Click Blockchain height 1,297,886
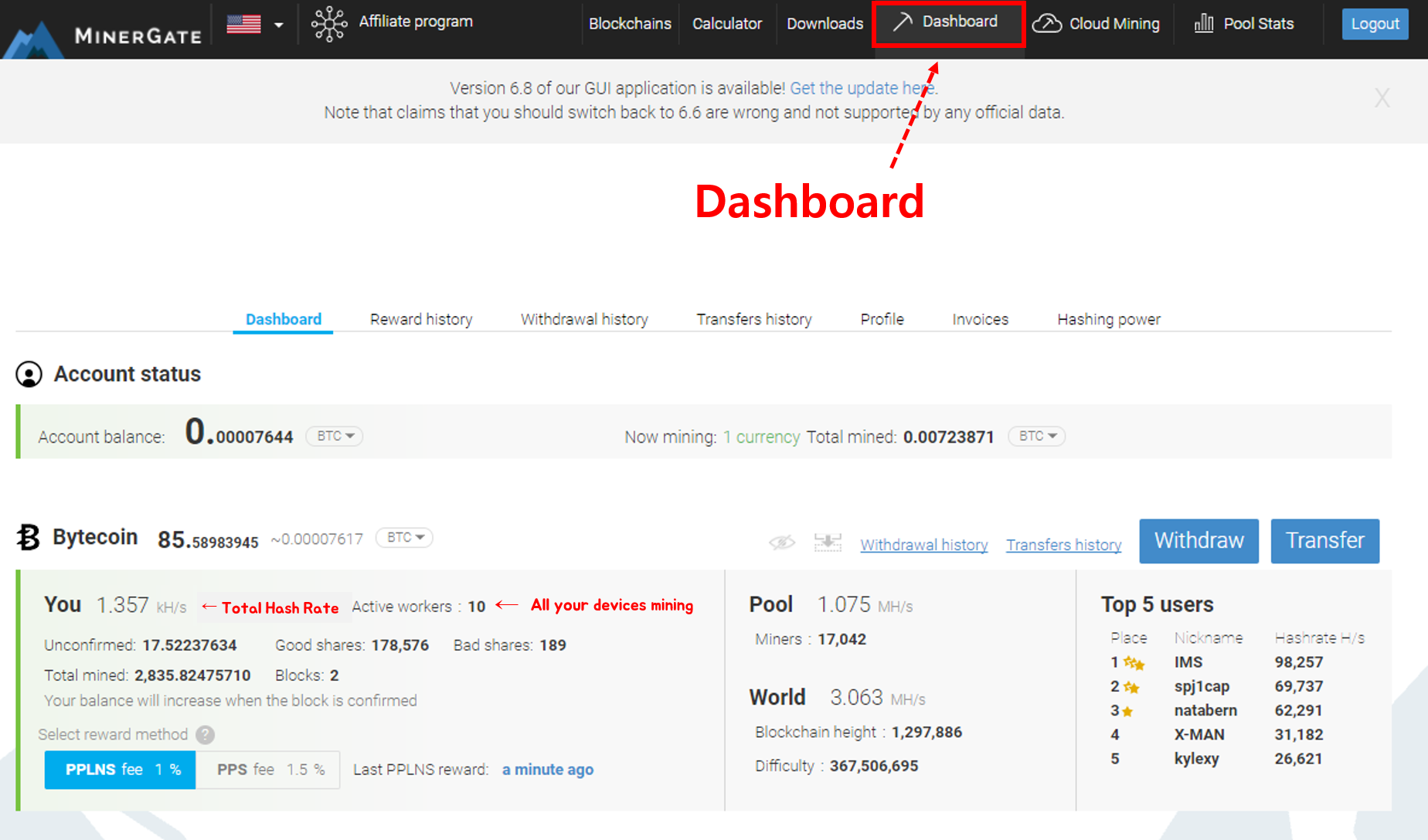This screenshot has width=1428, height=840. [x=926, y=732]
